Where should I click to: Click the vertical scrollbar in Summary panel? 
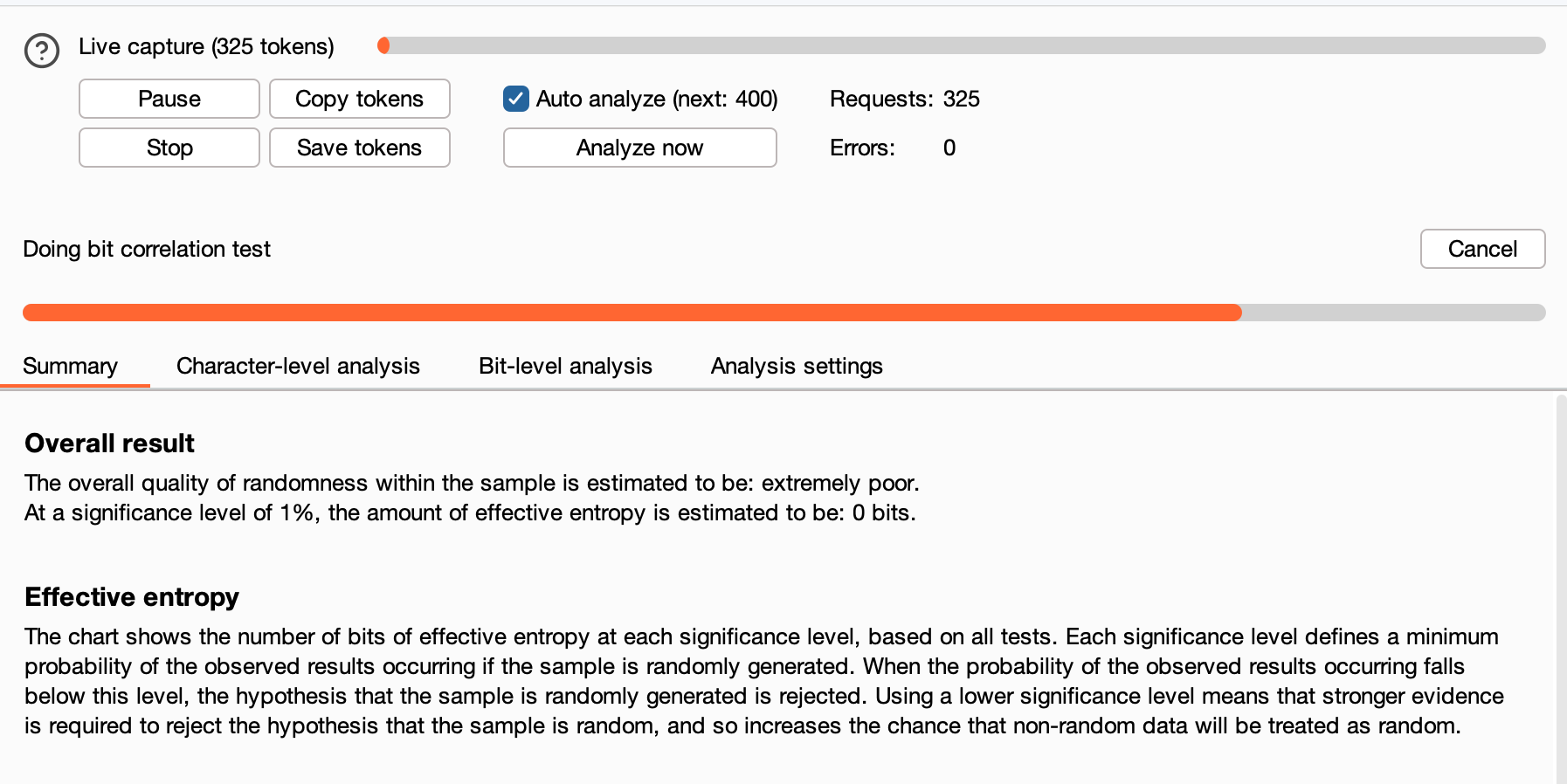pos(1561,585)
